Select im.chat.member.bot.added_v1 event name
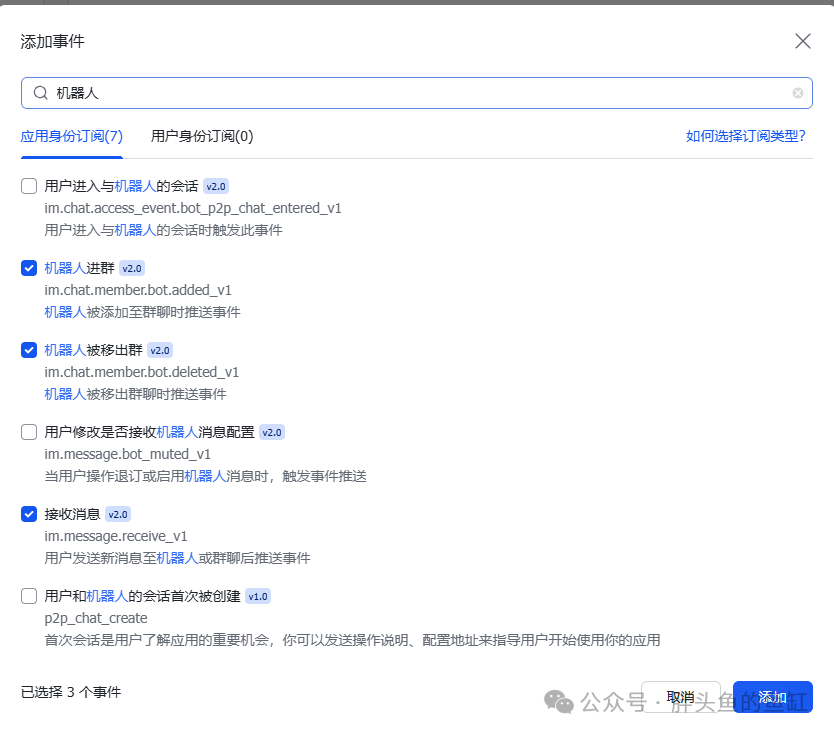This screenshot has width=834, height=735. 138,290
